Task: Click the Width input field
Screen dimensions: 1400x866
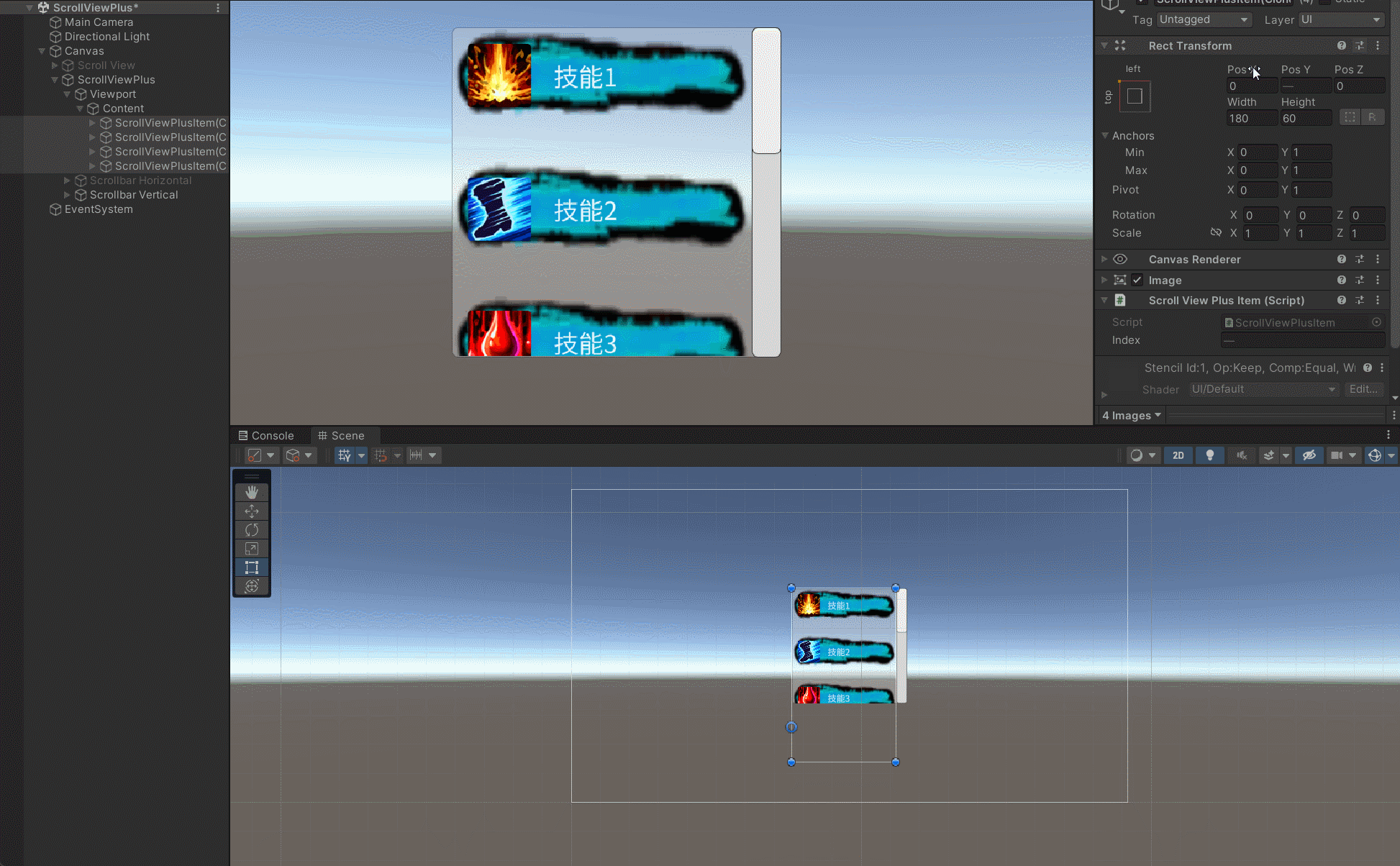Action: [1251, 119]
